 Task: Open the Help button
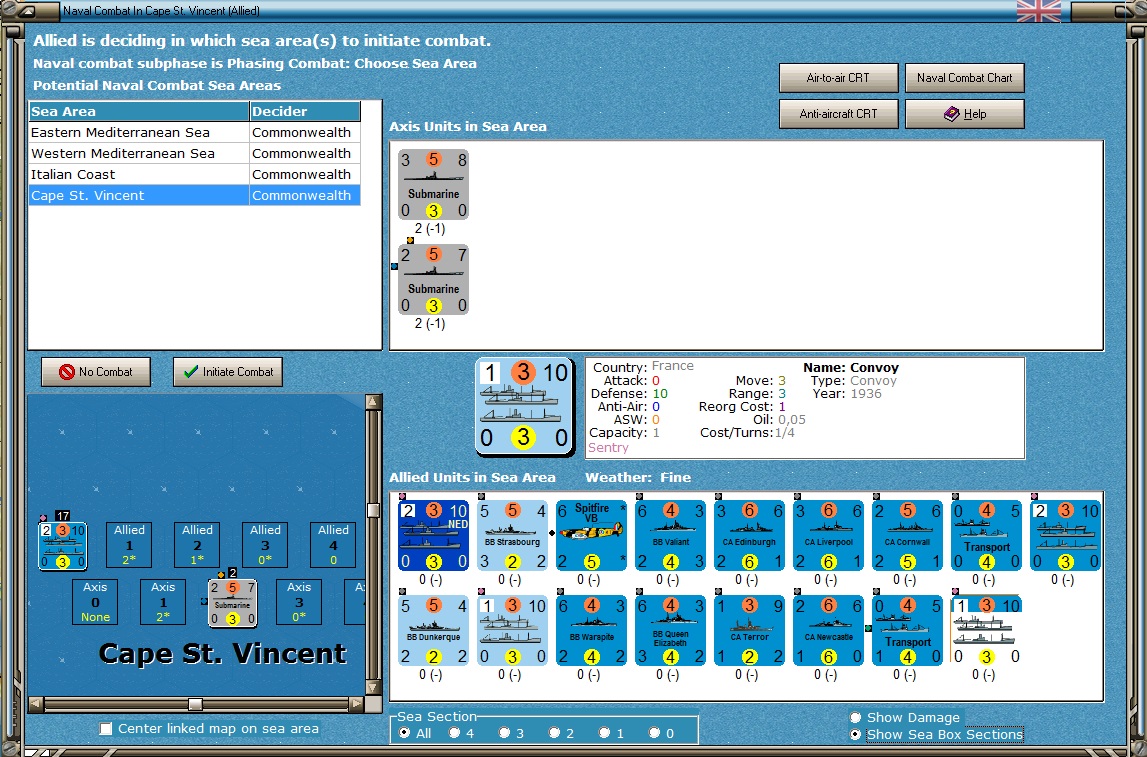click(x=964, y=113)
